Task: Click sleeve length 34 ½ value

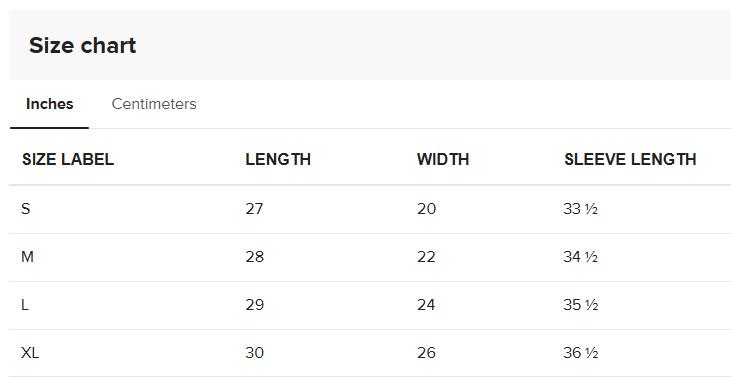Action: click(580, 257)
